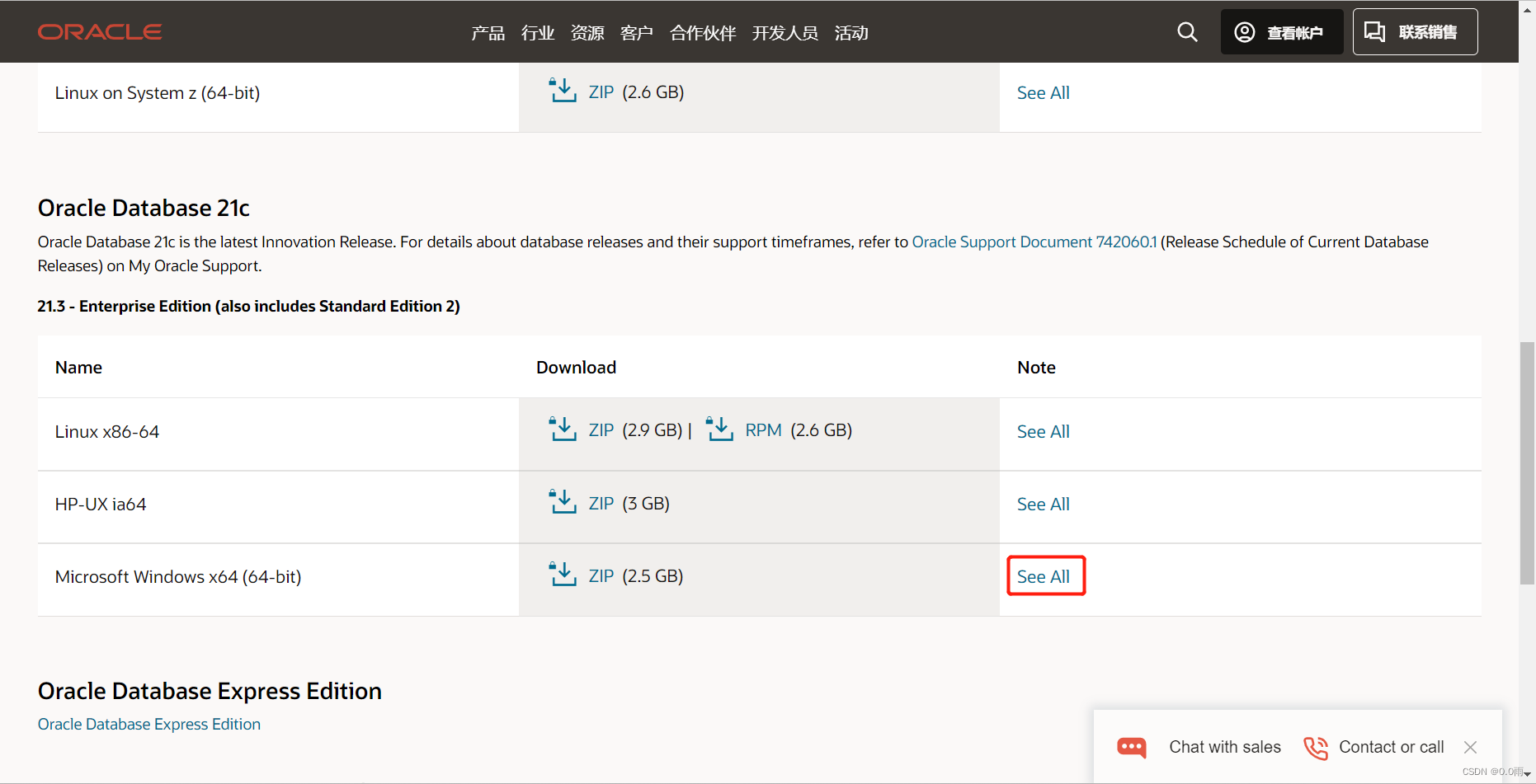This screenshot has height=784, width=1536.
Task: Click ZIP download icon in Linux x86-64 row
Action: (563, 429)
